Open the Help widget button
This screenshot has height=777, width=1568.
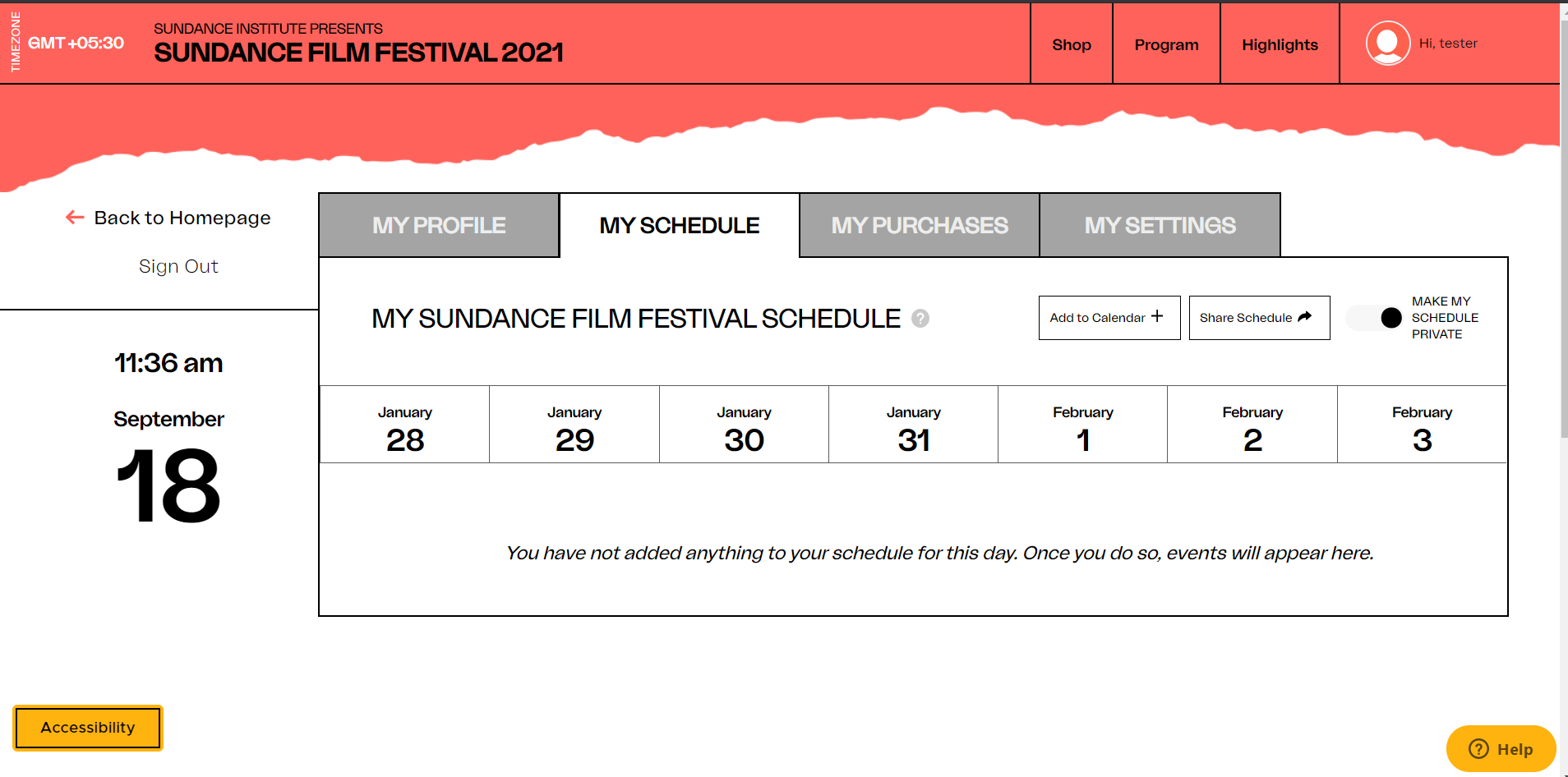pos(1501,748)
